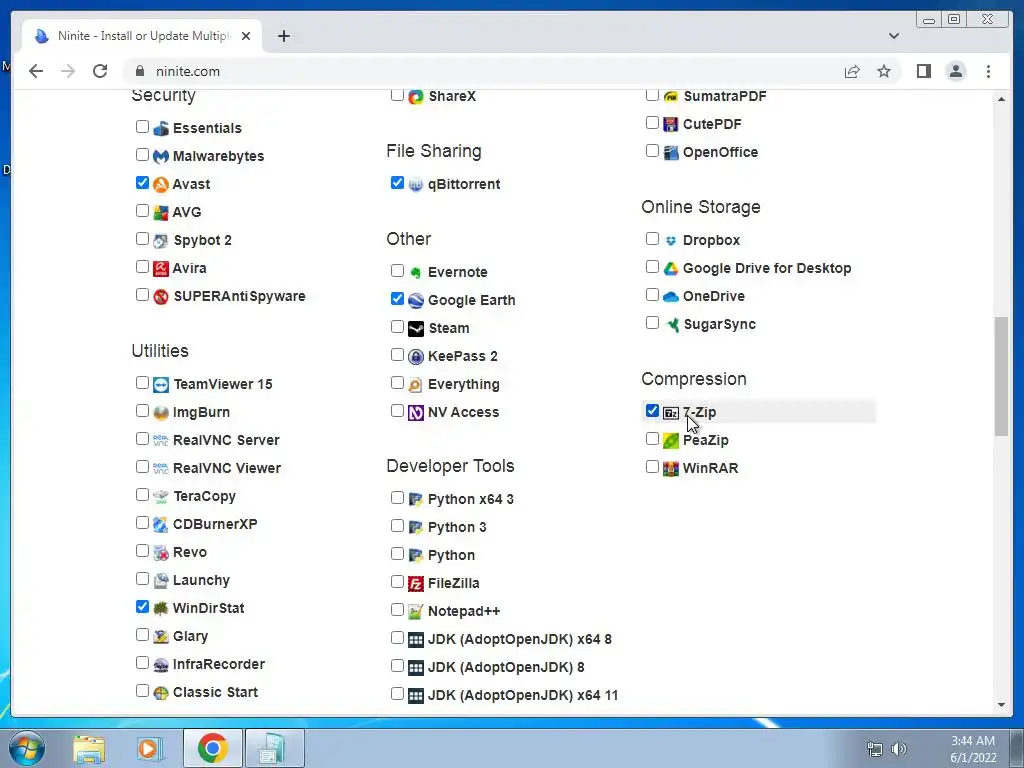Check the Python x64 3 checkbox
This screenshot has width=1024, height=768.
coord(397,498)
